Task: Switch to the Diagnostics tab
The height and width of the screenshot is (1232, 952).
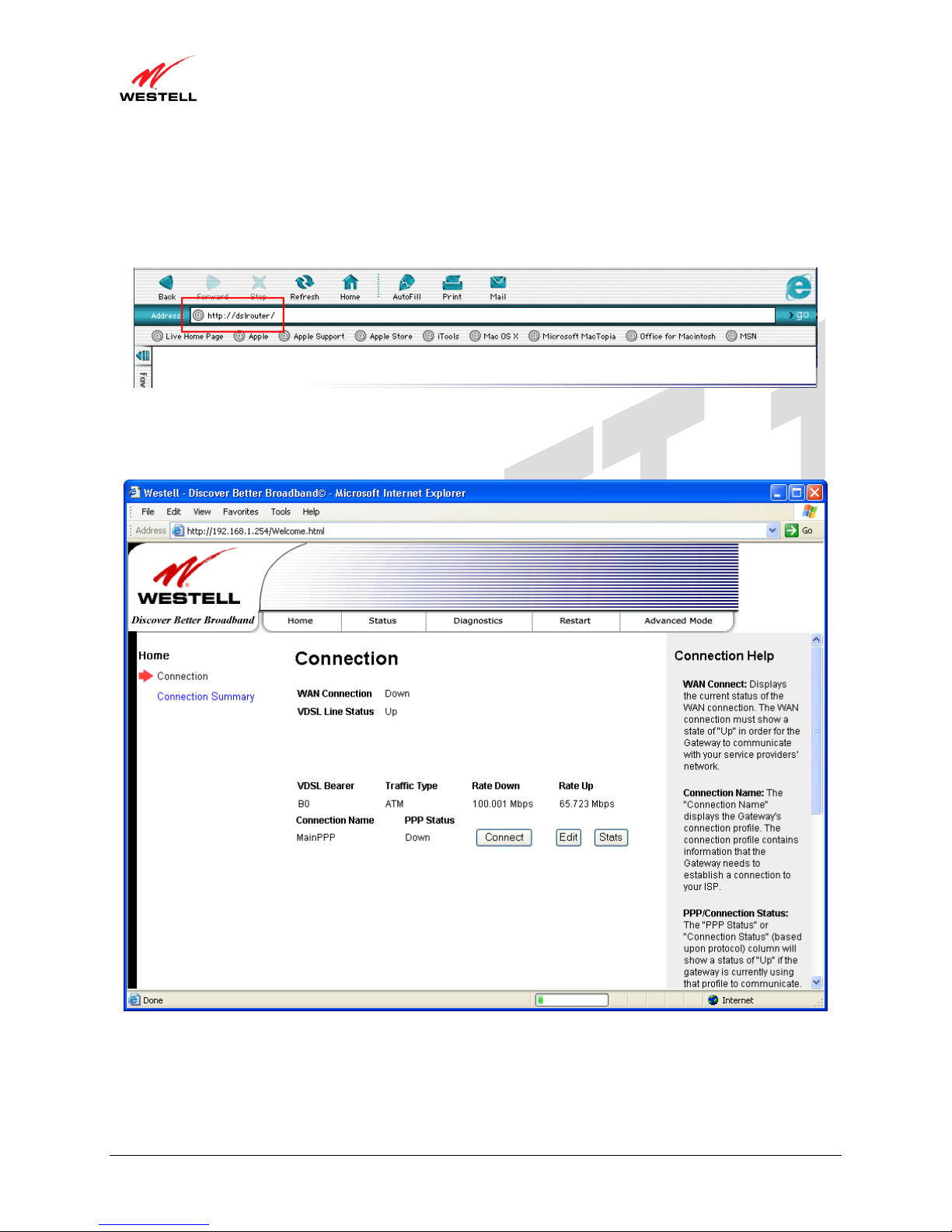Action: tap(478, 621)
